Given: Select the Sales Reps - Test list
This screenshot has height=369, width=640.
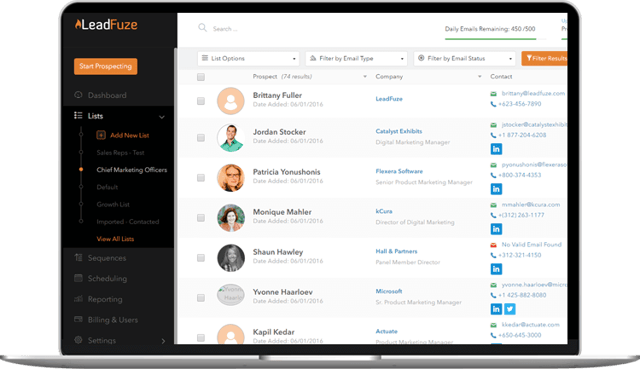Looking at the screenshot, I should click(120, 152).
